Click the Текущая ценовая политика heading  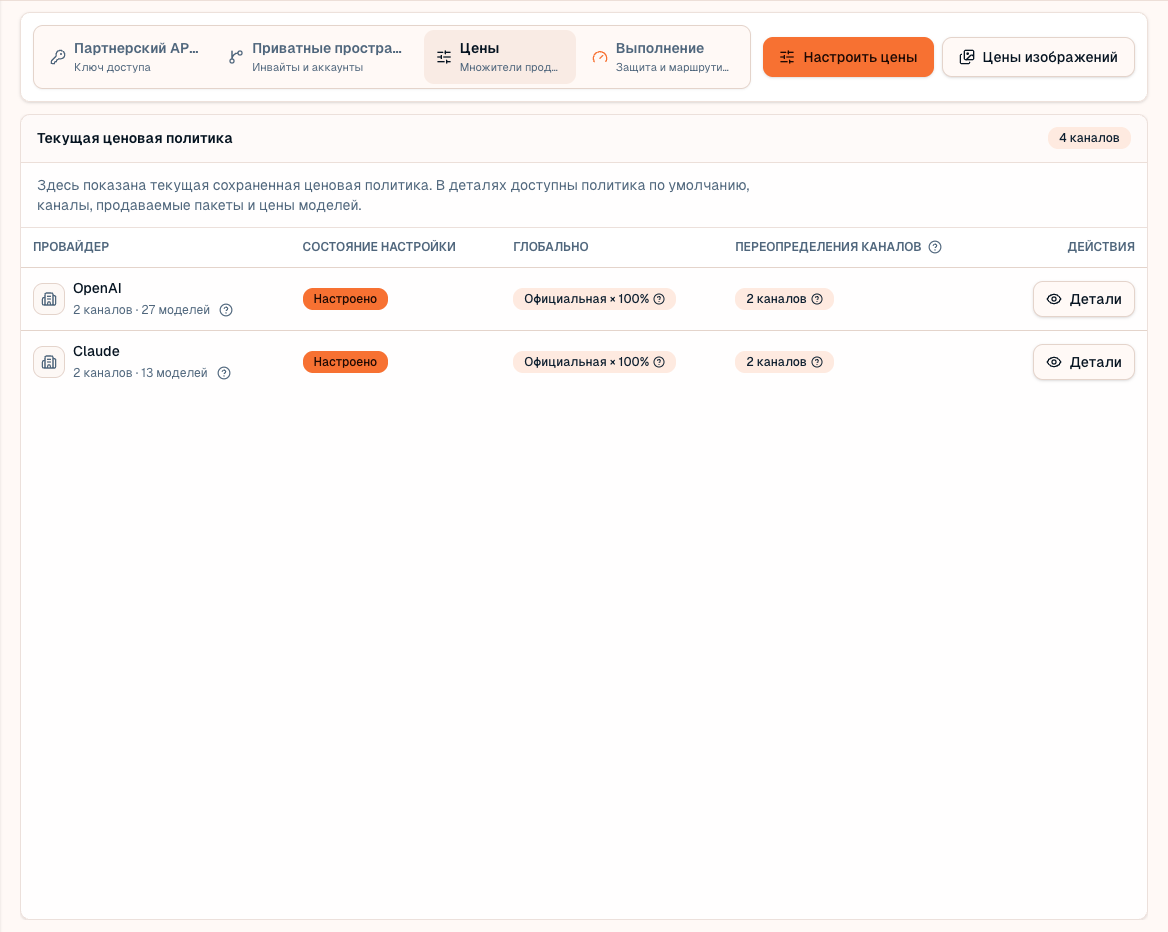click(x=135, y=138)
